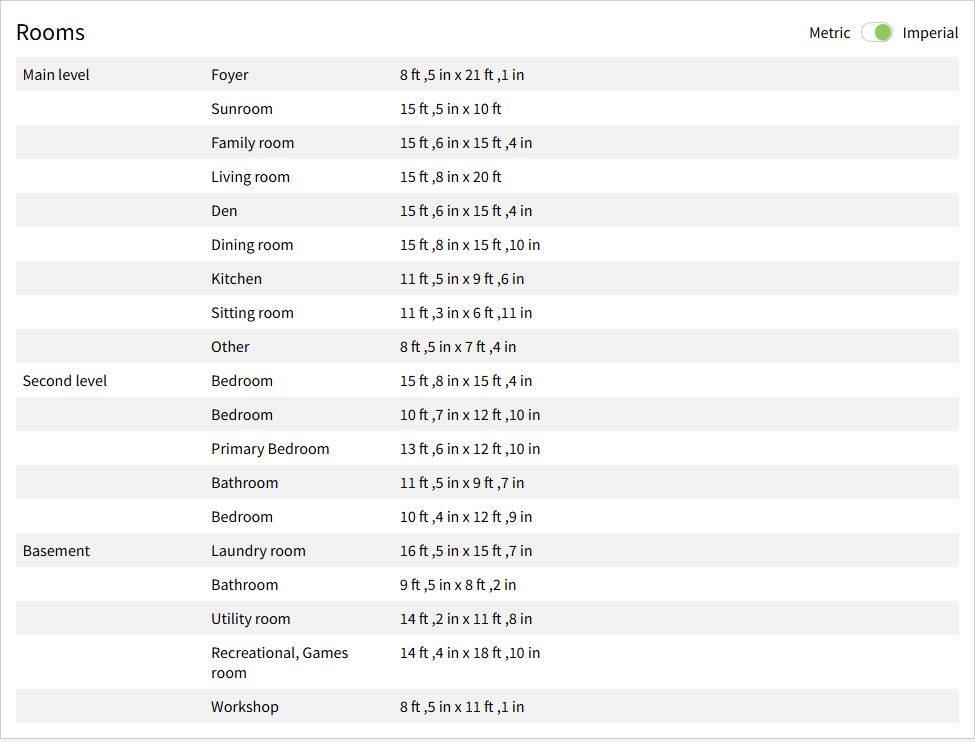Click the Sunroom room name

tap(242, 109)
